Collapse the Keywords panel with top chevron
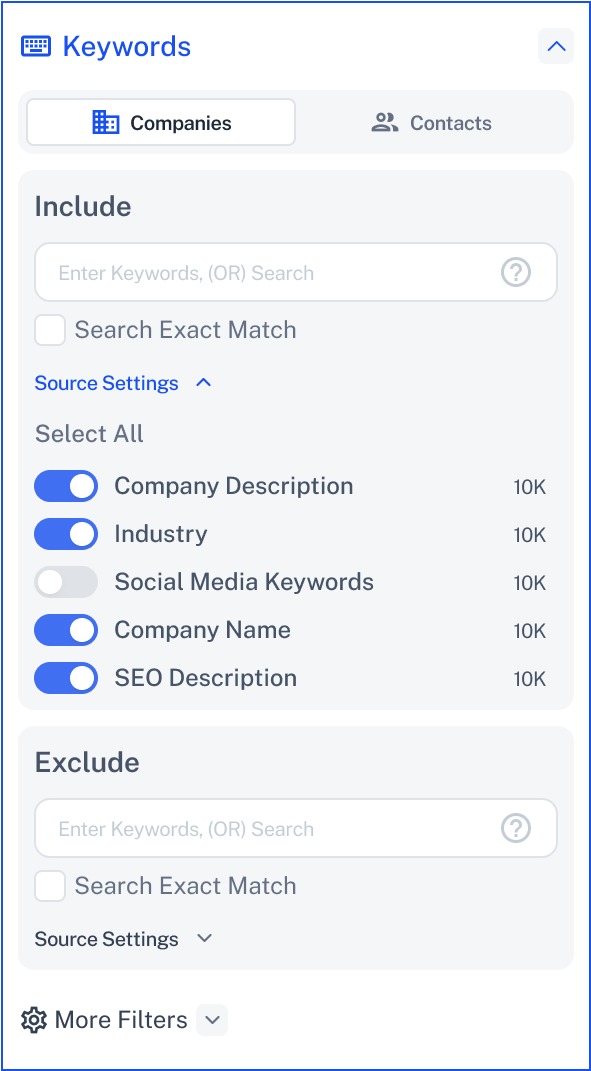Screen dimensions: 591x1071 pos(556,46)
